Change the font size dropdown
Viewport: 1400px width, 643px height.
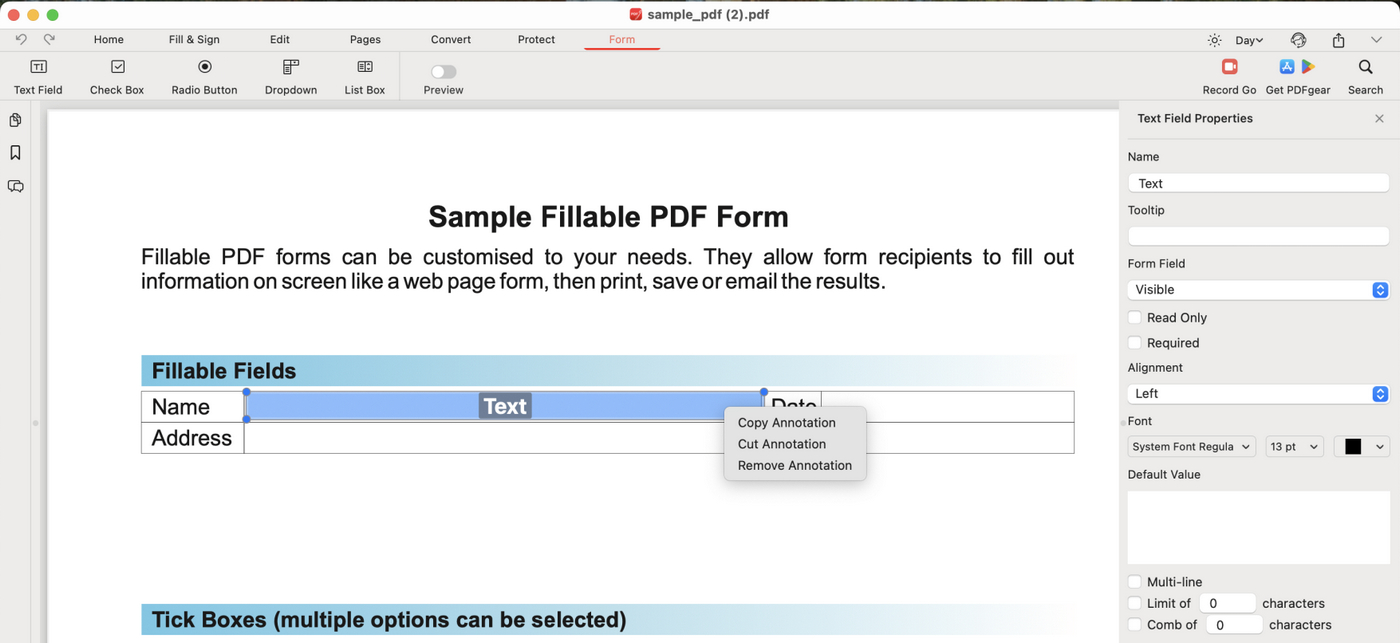pos(1294,446)
